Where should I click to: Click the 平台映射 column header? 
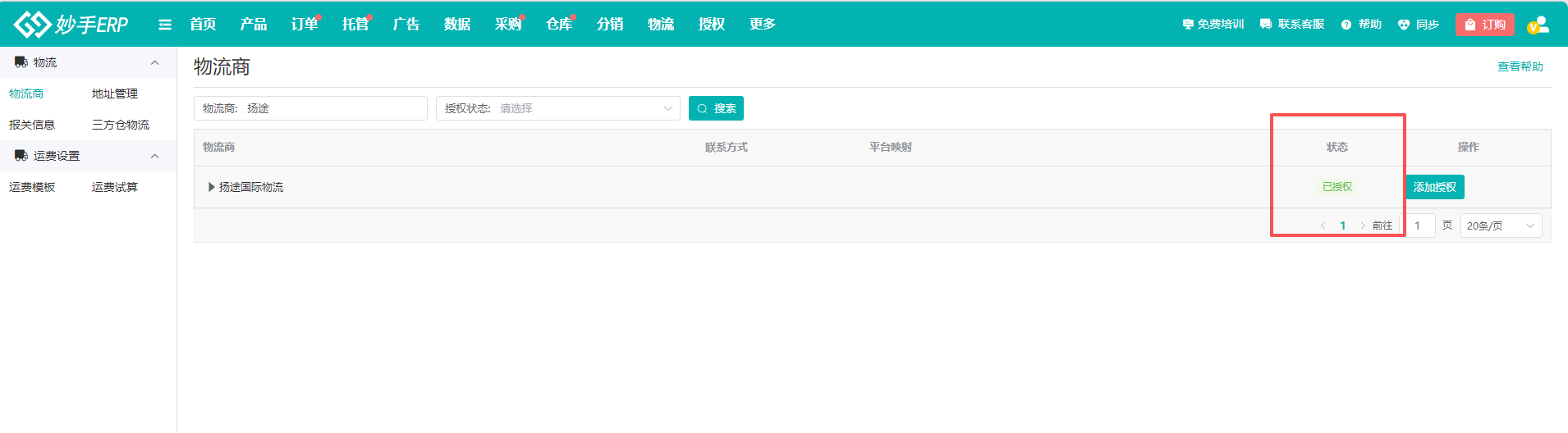point(891,147)
